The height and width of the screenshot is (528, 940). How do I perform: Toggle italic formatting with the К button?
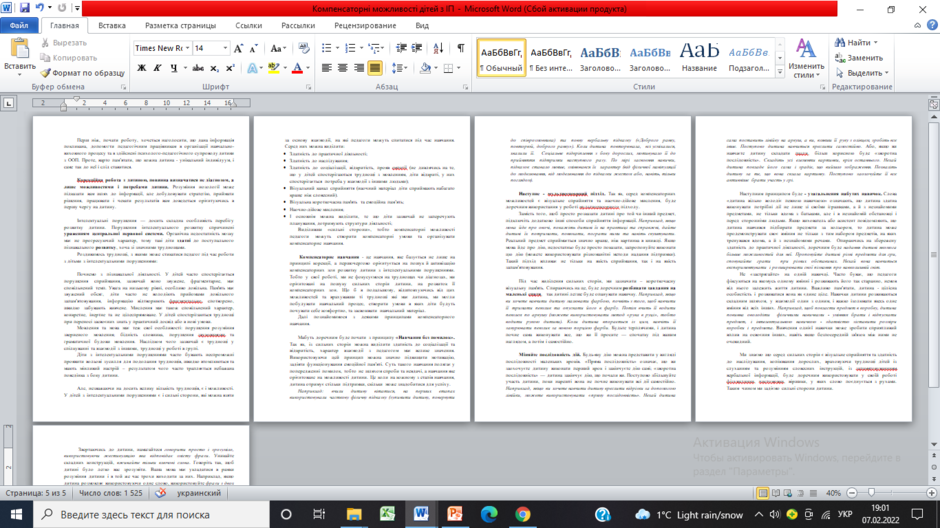[x=157, y=68]
